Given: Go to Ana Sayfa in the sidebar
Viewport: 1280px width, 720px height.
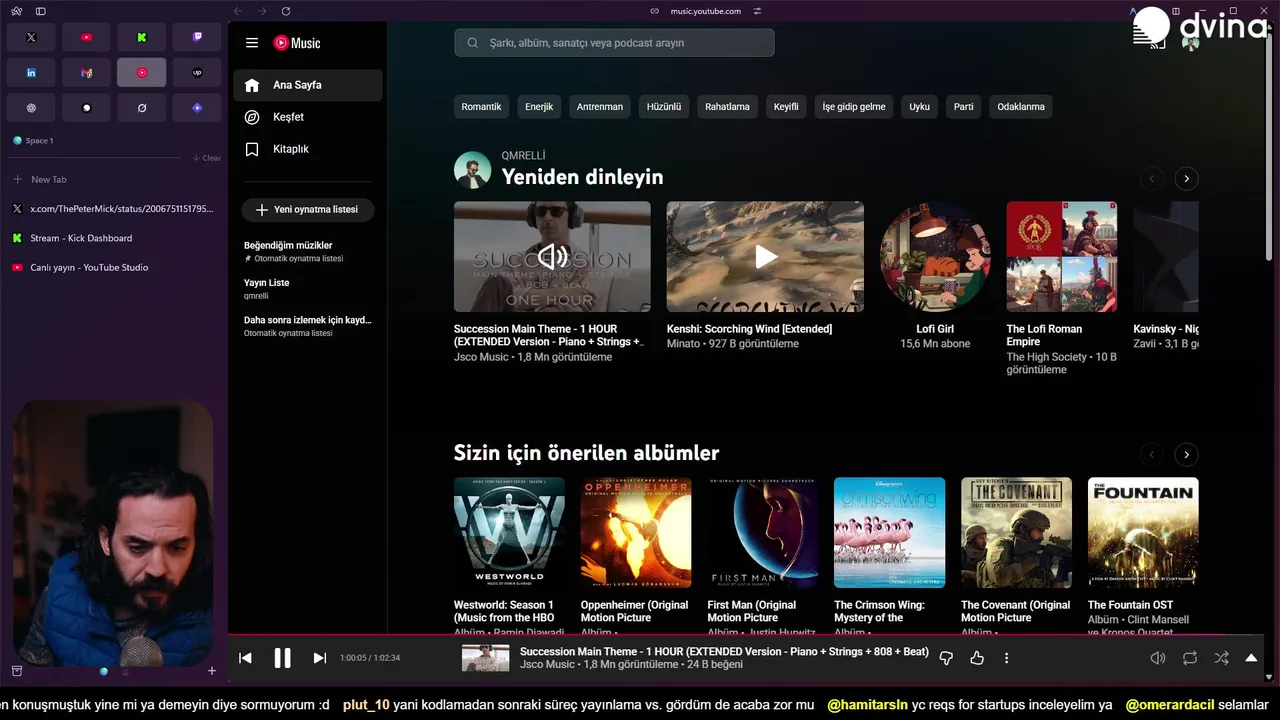Looking at the screenshot, I should pyautogui.click(x=308, y=85).
